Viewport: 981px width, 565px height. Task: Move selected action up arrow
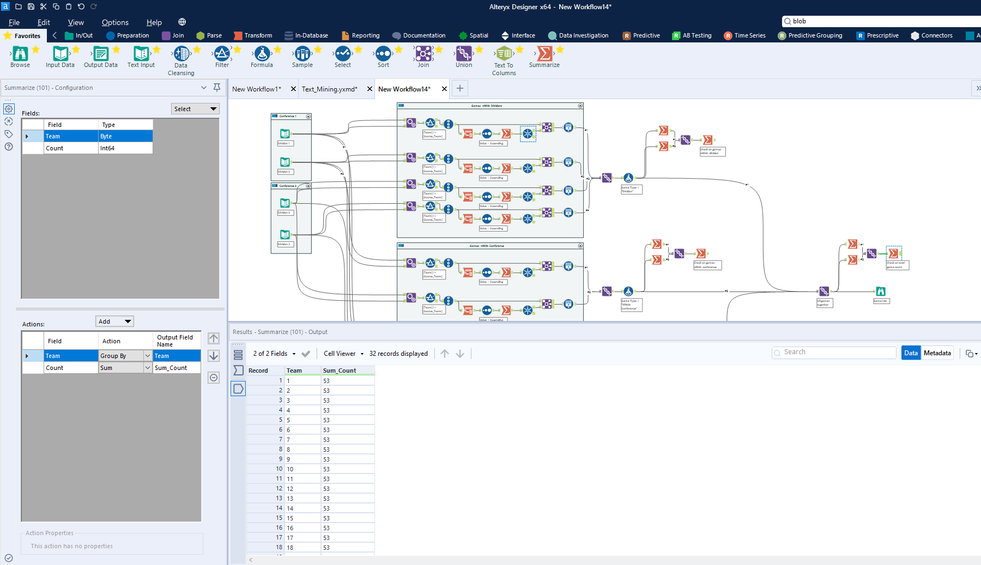pos(213,338)
